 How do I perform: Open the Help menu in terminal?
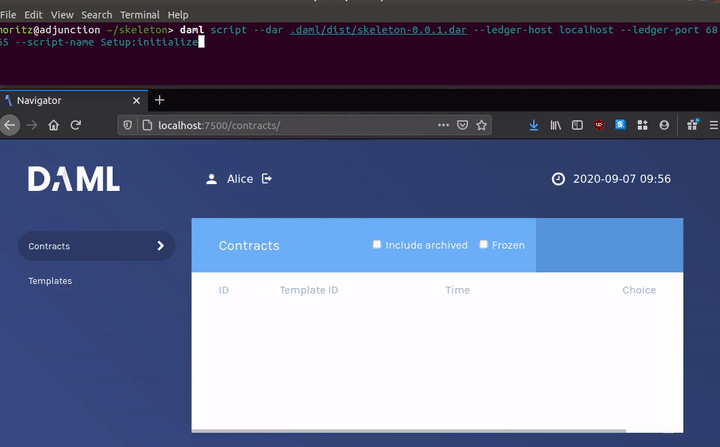[178, 15]
